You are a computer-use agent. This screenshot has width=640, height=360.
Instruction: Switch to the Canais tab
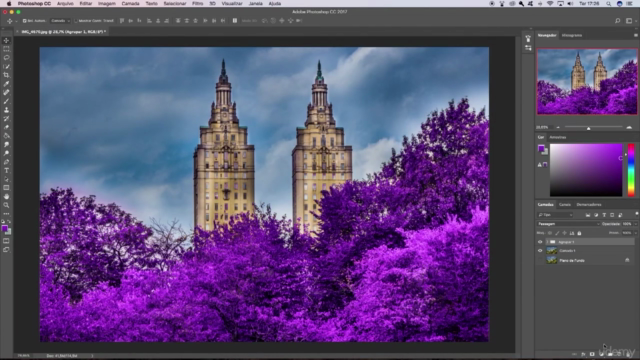(565, 204)
